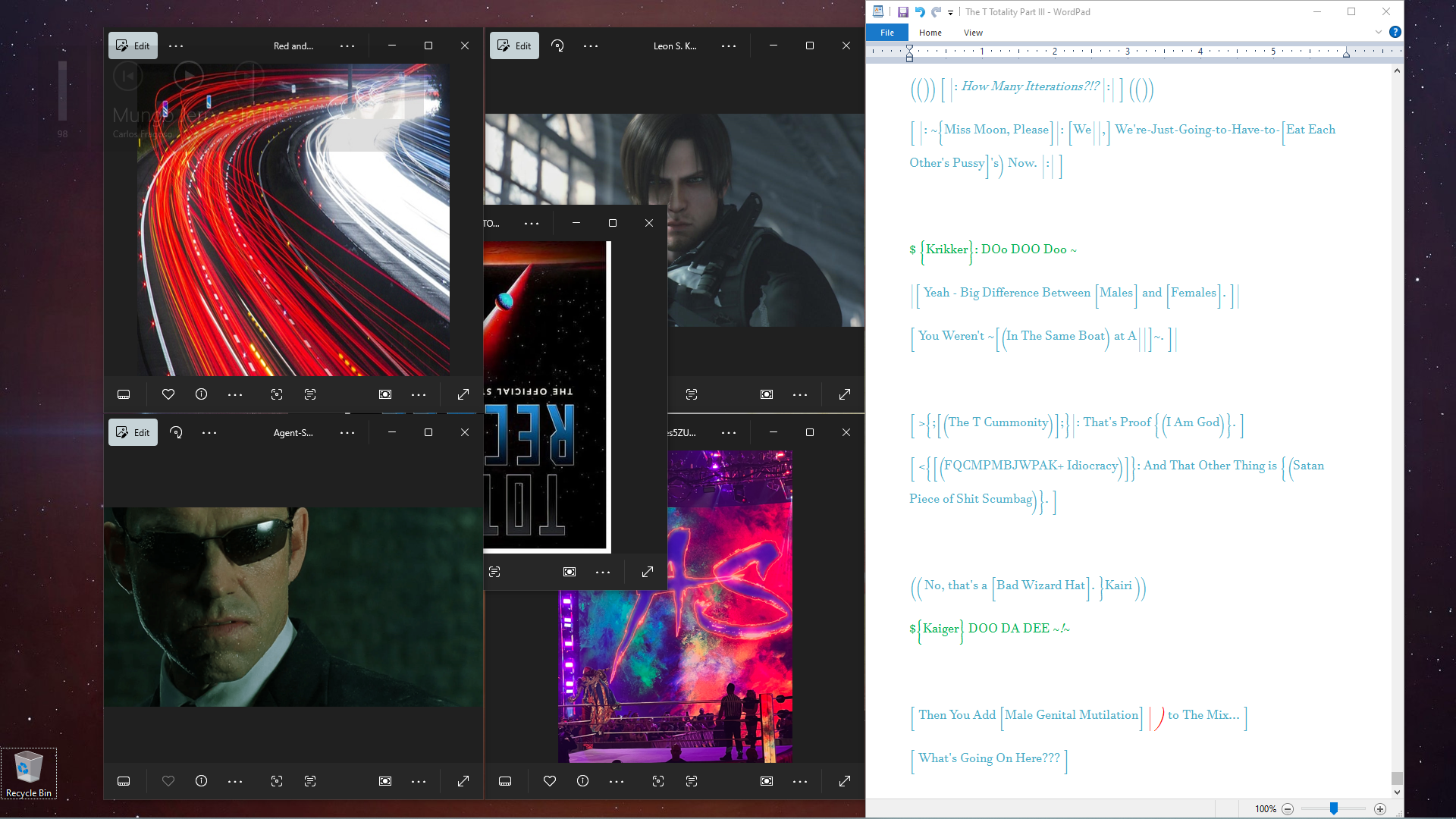Toggle the filmstrip in the Agent-S... window
Viewport: 1456px width, 819px height.
(x=124, y=781)
